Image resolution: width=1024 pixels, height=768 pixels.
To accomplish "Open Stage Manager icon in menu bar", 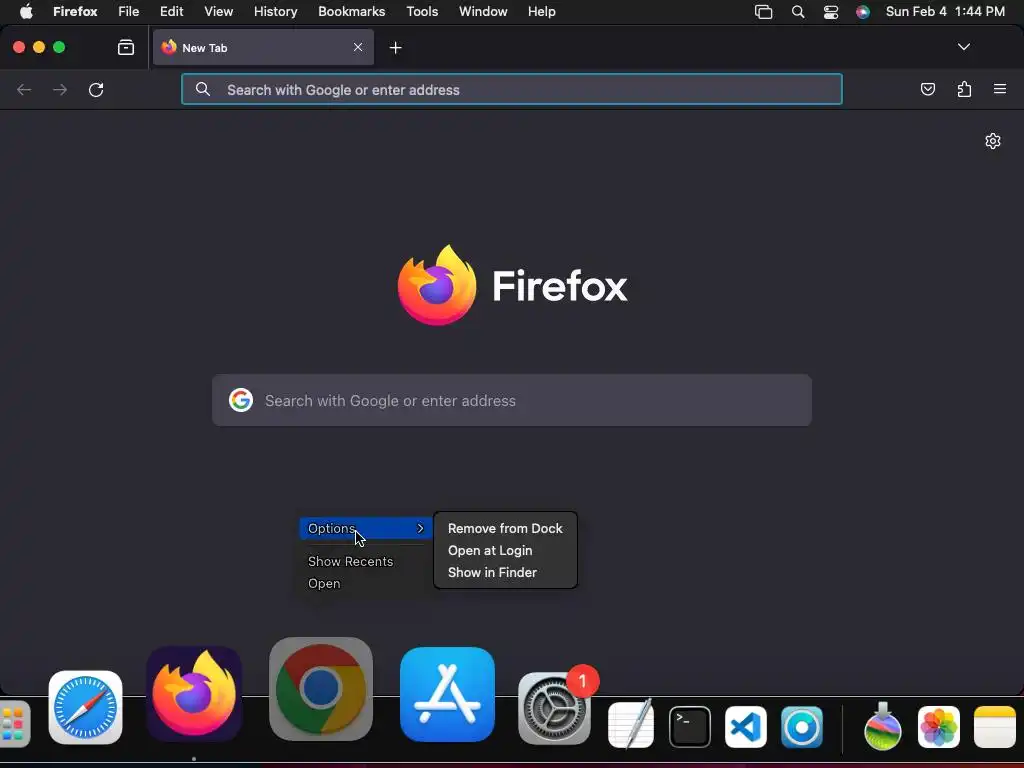I will (x=763, y=12).
